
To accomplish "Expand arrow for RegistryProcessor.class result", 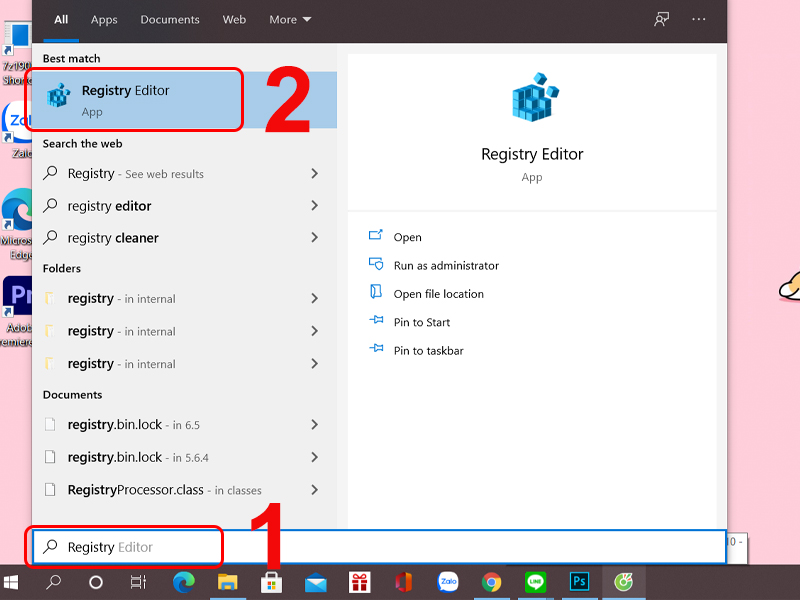I will click(x=315, y=490).
